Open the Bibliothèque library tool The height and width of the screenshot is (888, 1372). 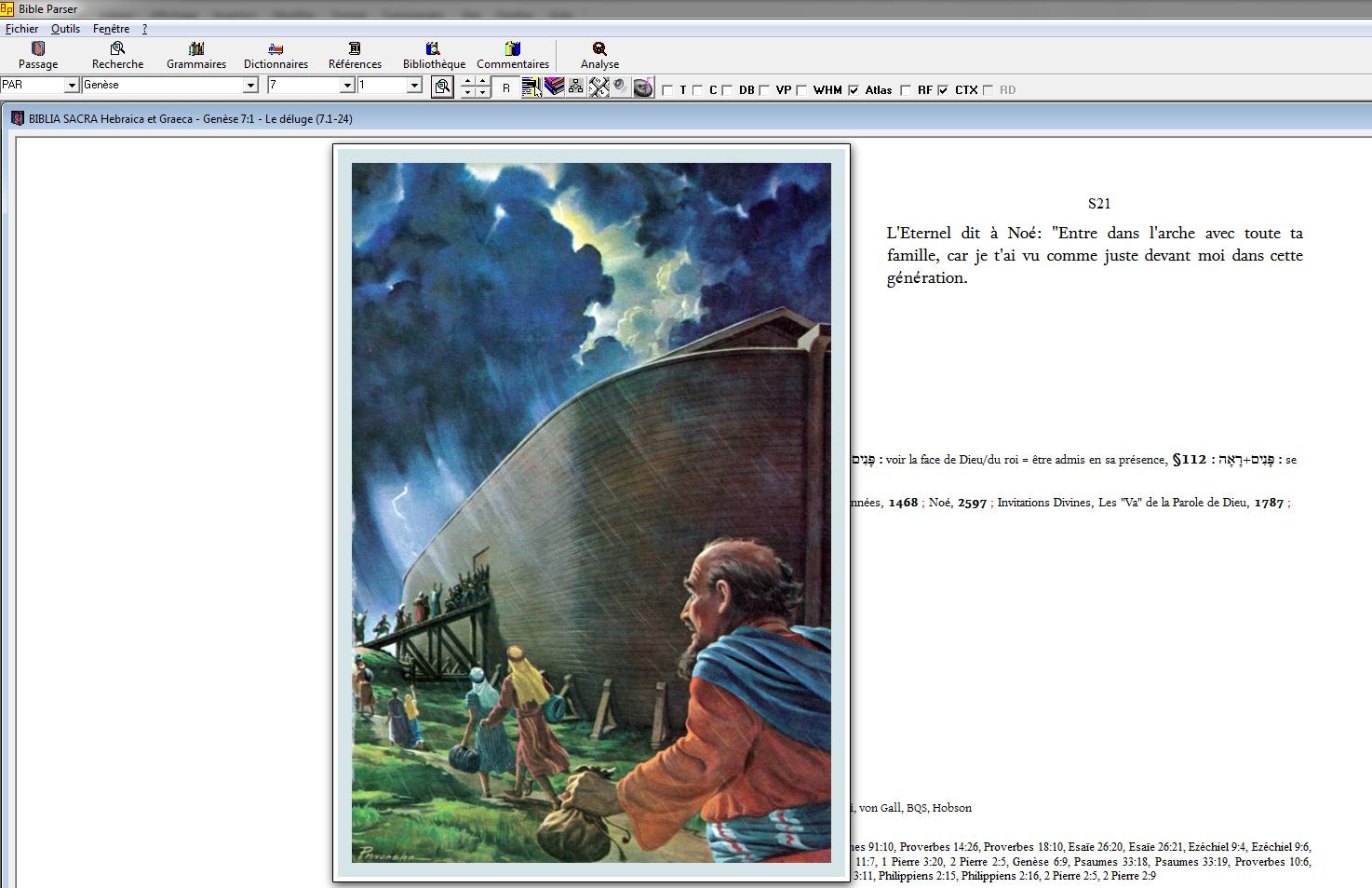point(434,55)
